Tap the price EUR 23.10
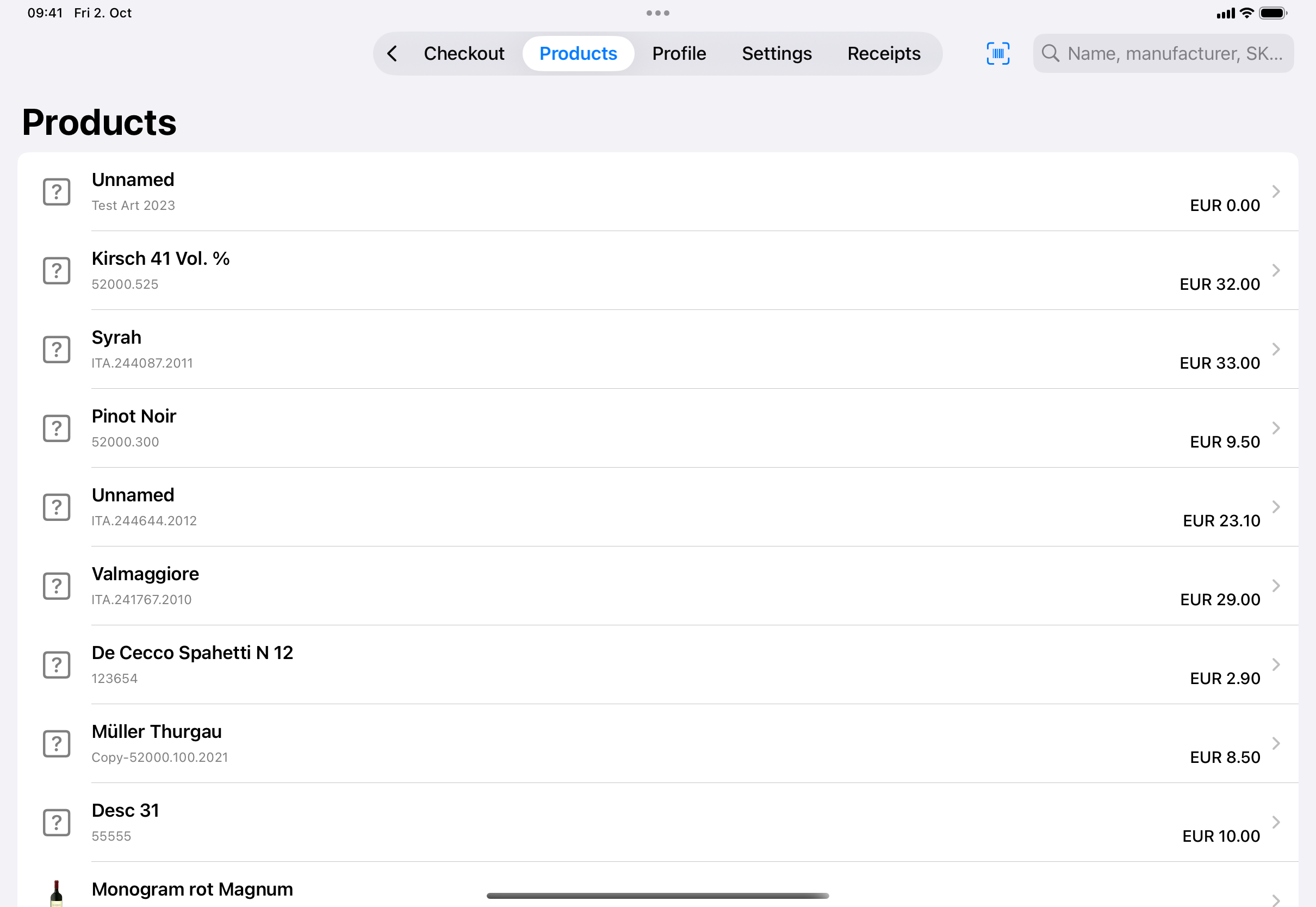1316x907 pixels. coord(1222,521)
